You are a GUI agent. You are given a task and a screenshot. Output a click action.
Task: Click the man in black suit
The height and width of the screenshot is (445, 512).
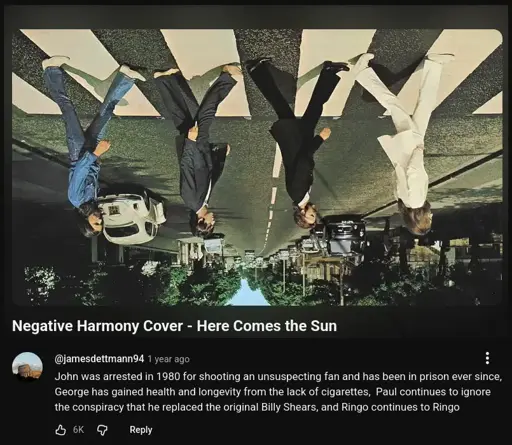(297, 140)
